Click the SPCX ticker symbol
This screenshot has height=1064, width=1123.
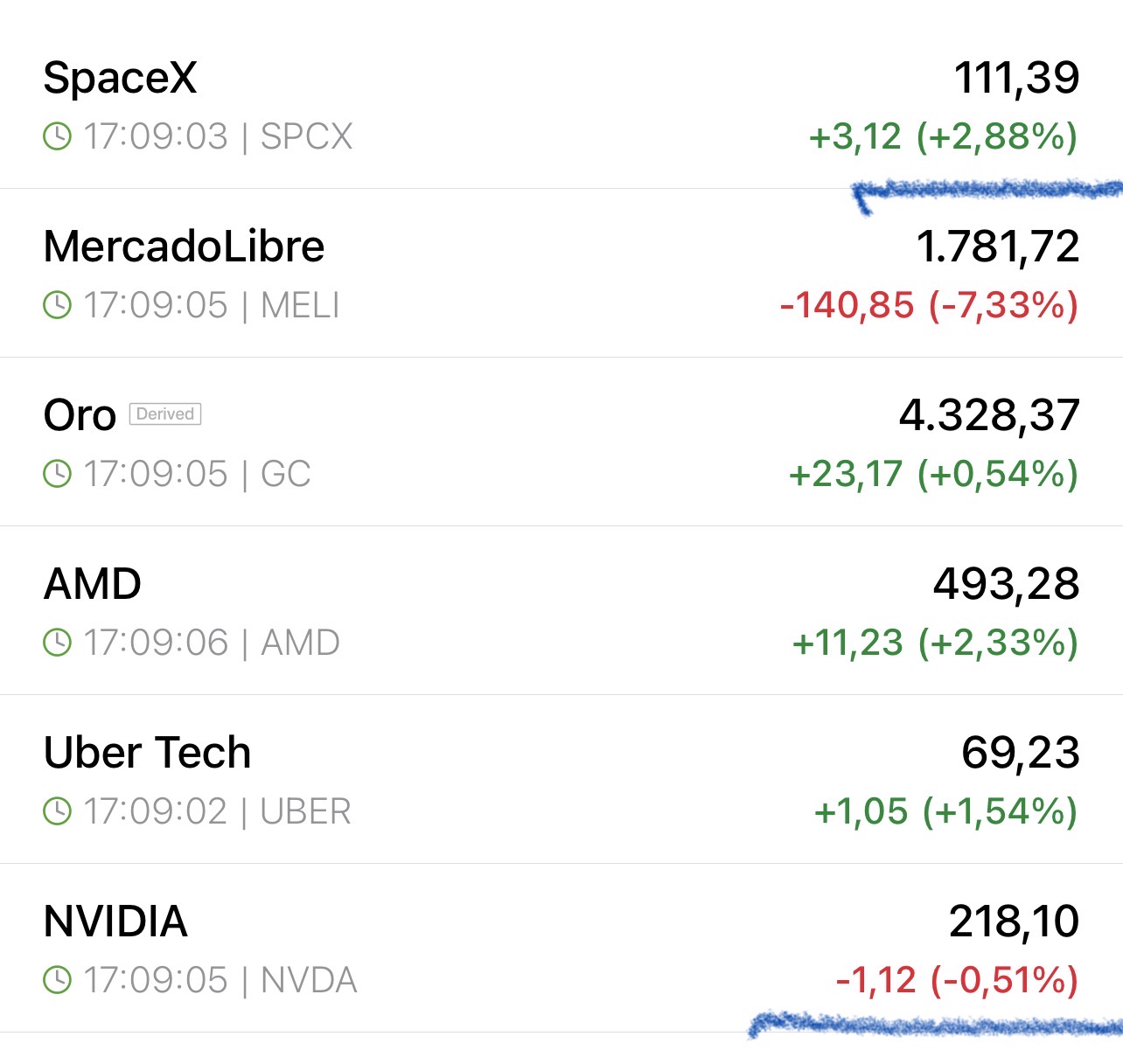pos(307,136)
